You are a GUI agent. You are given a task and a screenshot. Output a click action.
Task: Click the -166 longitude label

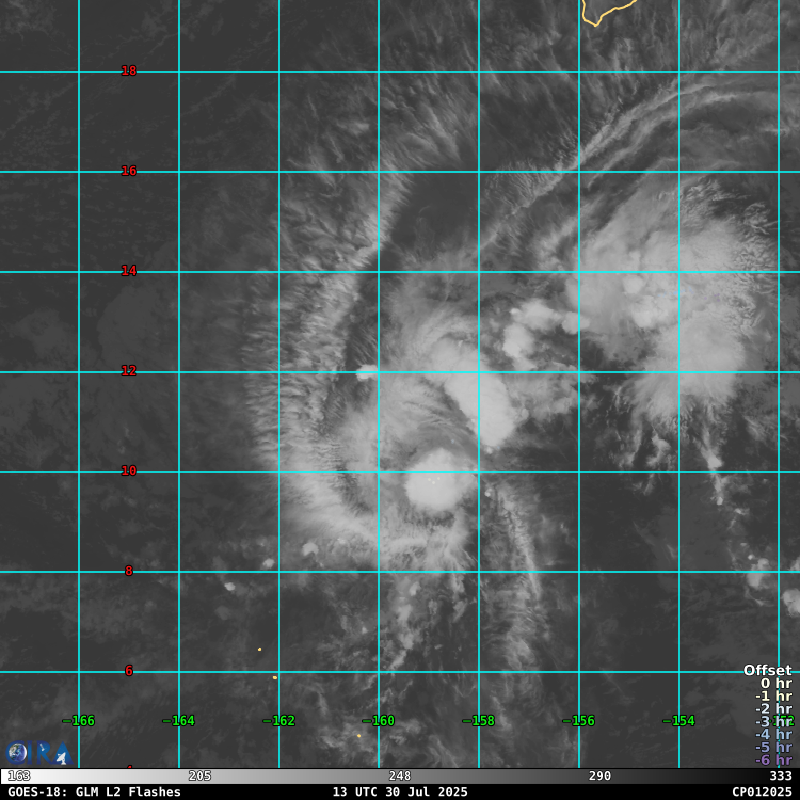coord(79,721)
